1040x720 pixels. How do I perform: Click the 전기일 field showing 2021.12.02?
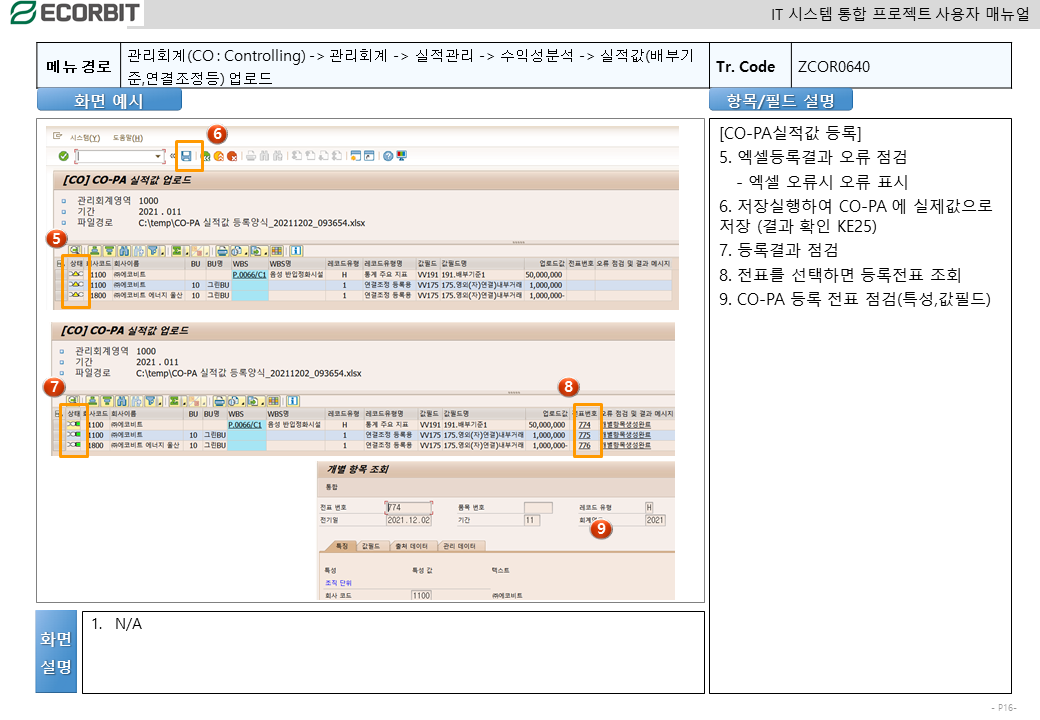point(409,520)
